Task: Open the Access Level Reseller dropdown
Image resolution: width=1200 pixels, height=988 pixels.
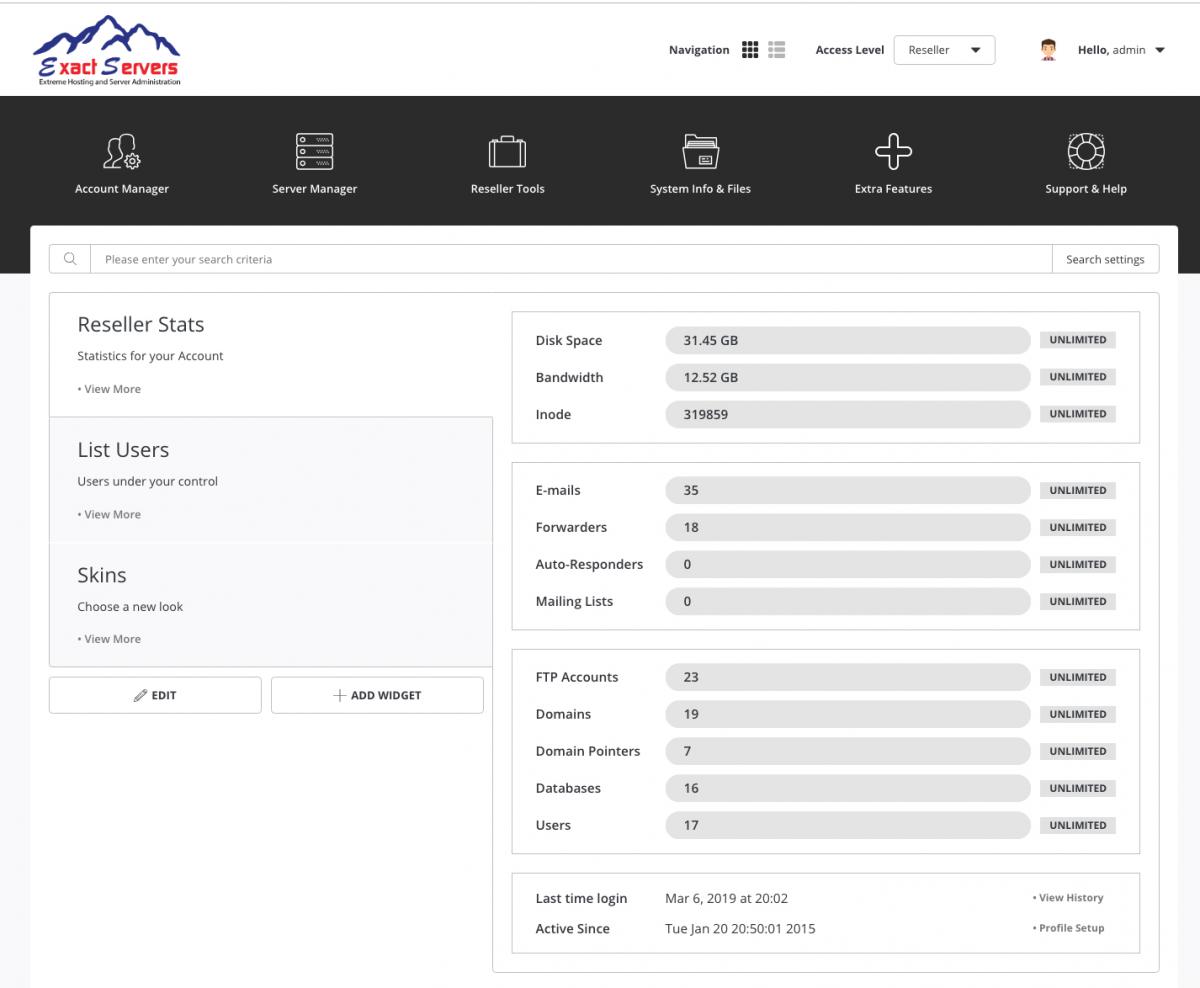Action: tap(944, 50)
